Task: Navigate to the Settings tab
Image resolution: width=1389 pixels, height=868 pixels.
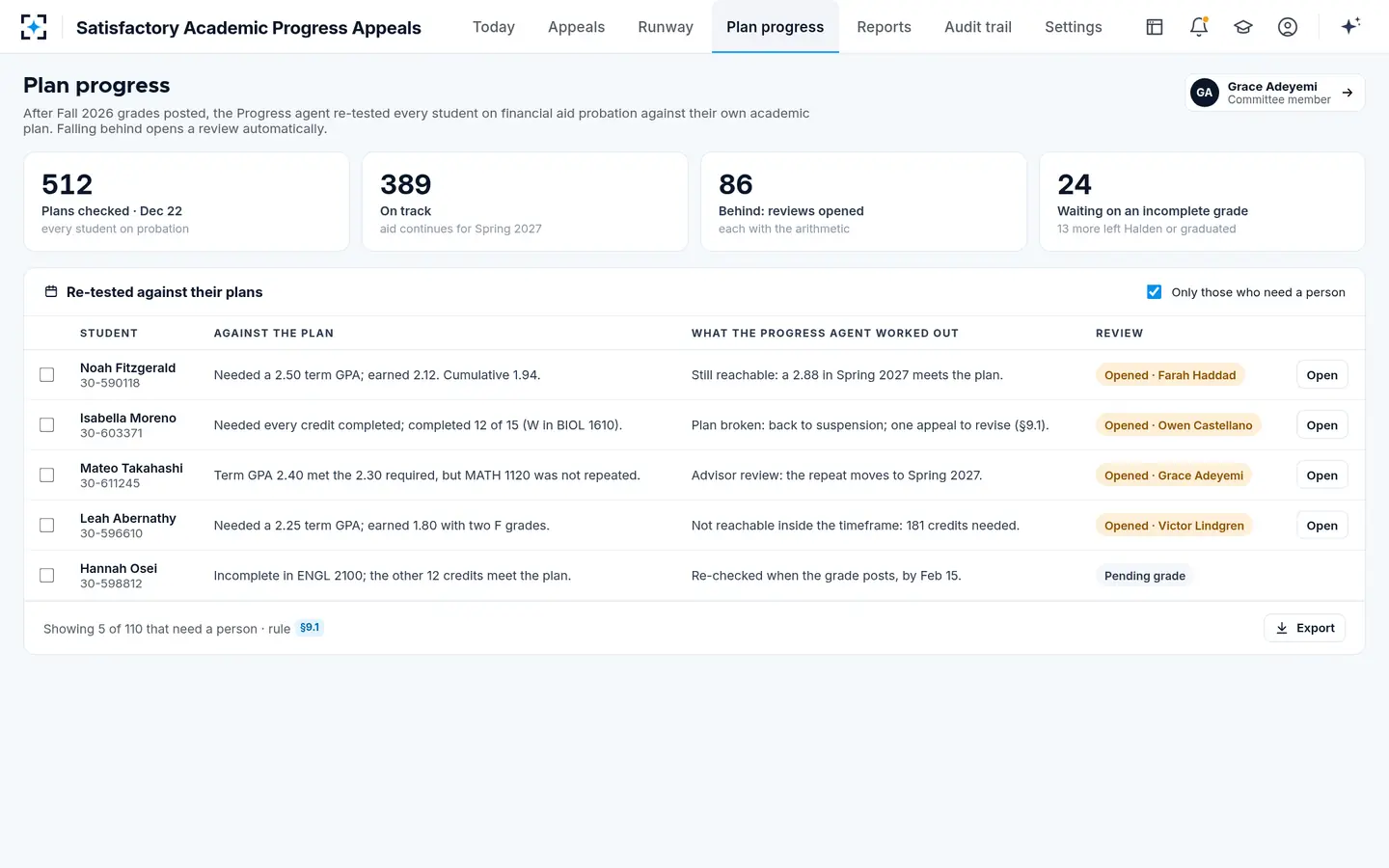Action: tap(1074, 27)
